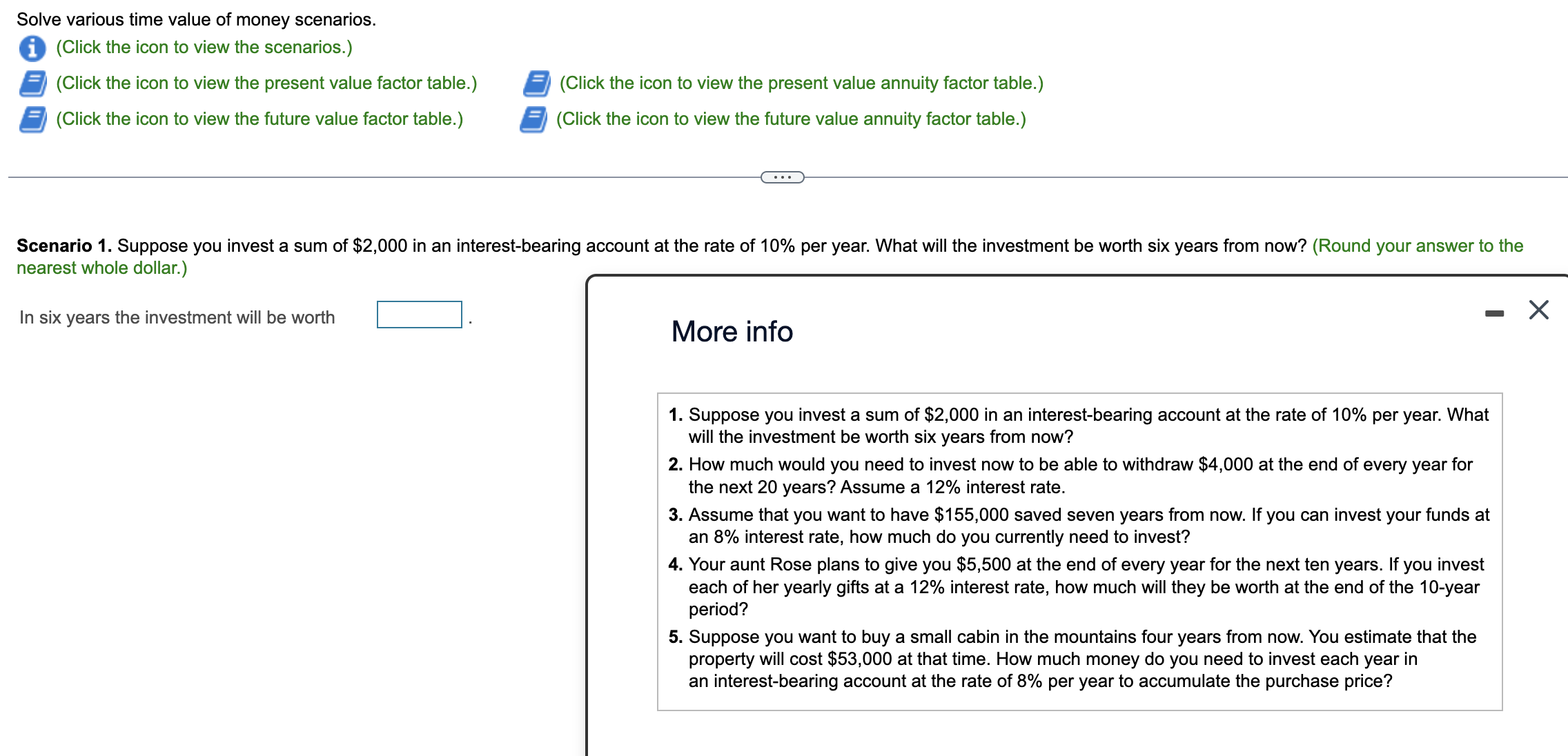Open the present value annuity factor table icon

536,83
